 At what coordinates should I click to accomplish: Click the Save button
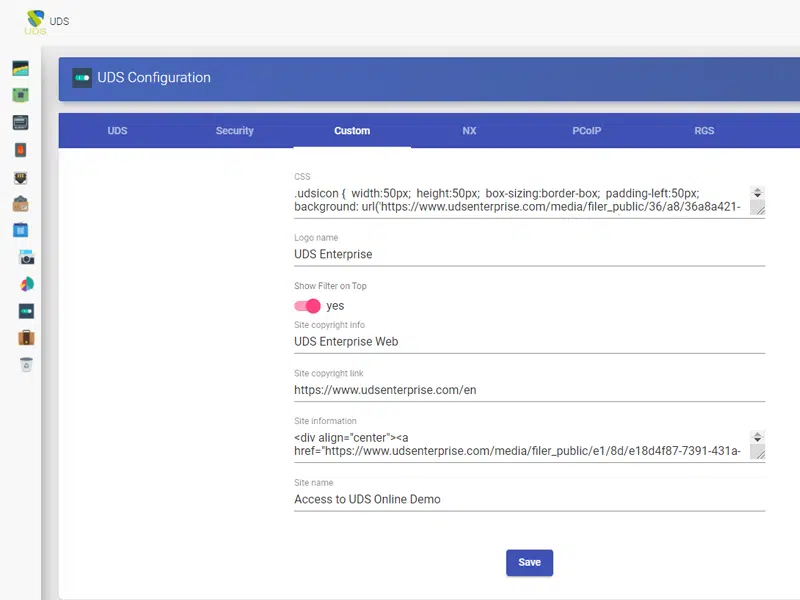point(530,562)
